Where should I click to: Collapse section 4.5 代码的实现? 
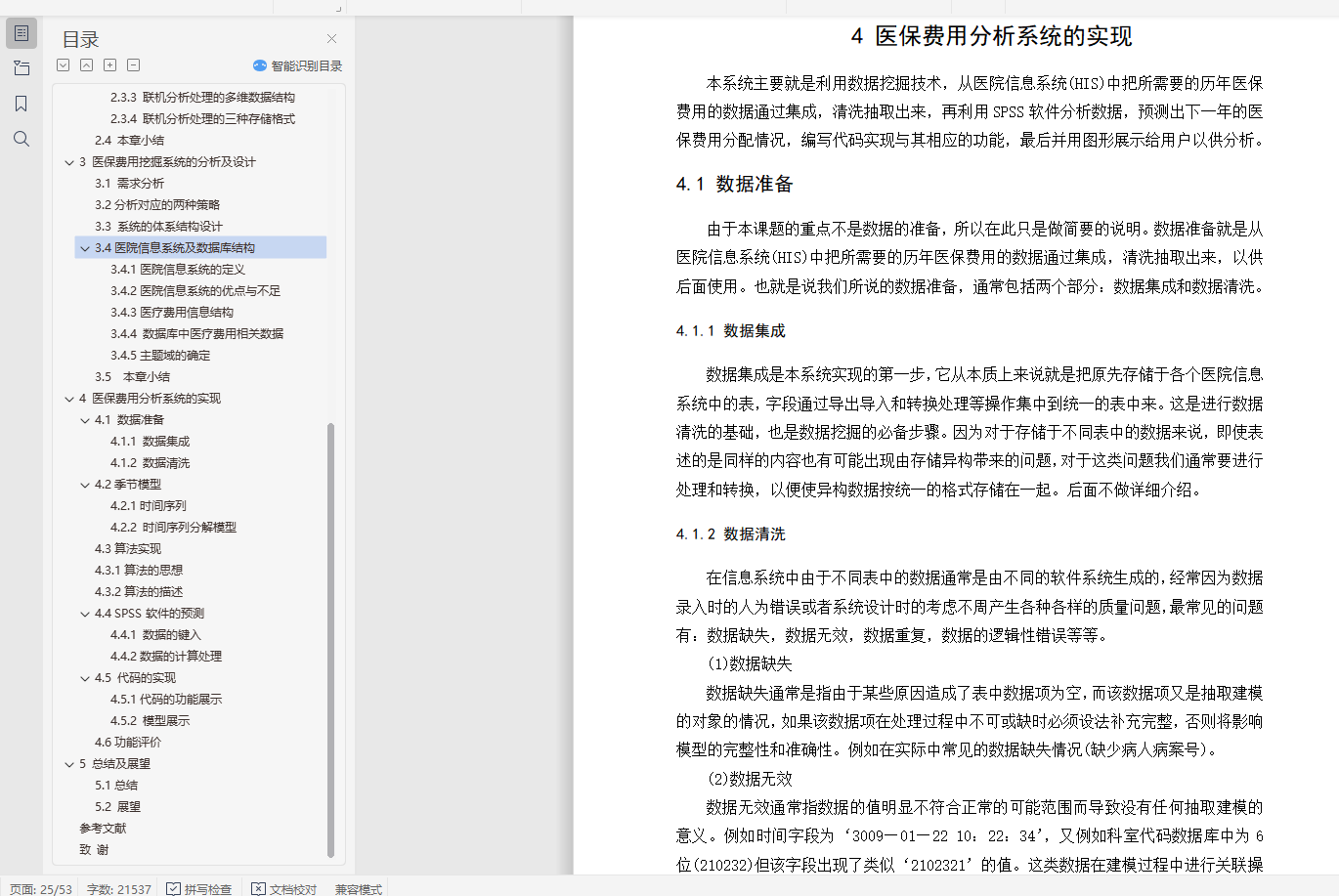tap(85, 678)
